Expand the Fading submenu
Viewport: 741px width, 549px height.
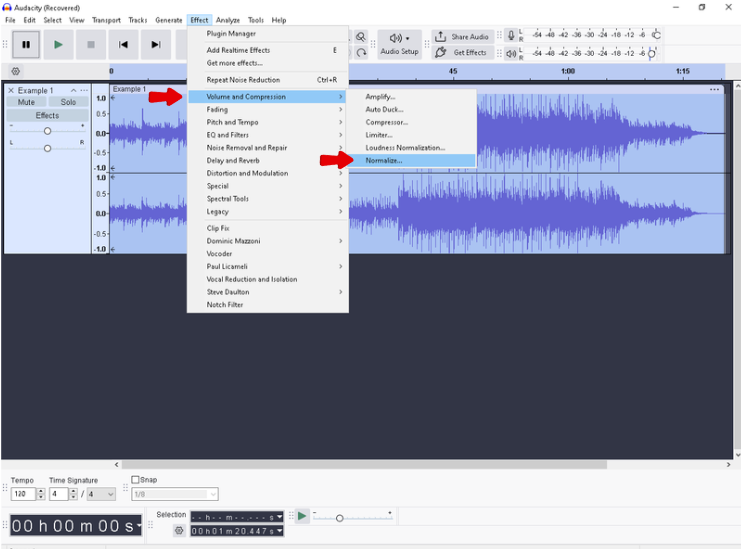click(217, 110)
